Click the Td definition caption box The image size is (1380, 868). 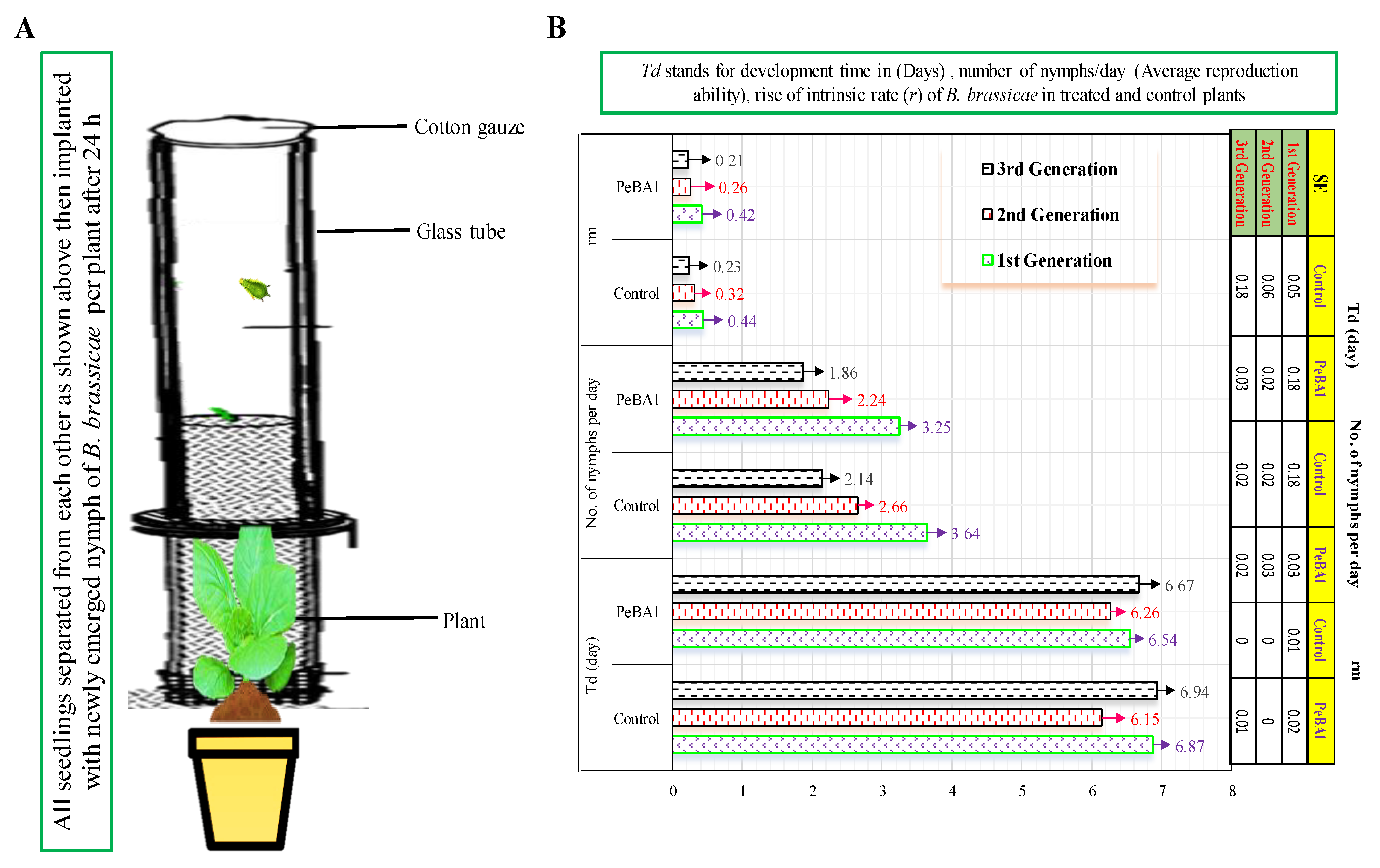pyautogui.click(x=968, y=83)
